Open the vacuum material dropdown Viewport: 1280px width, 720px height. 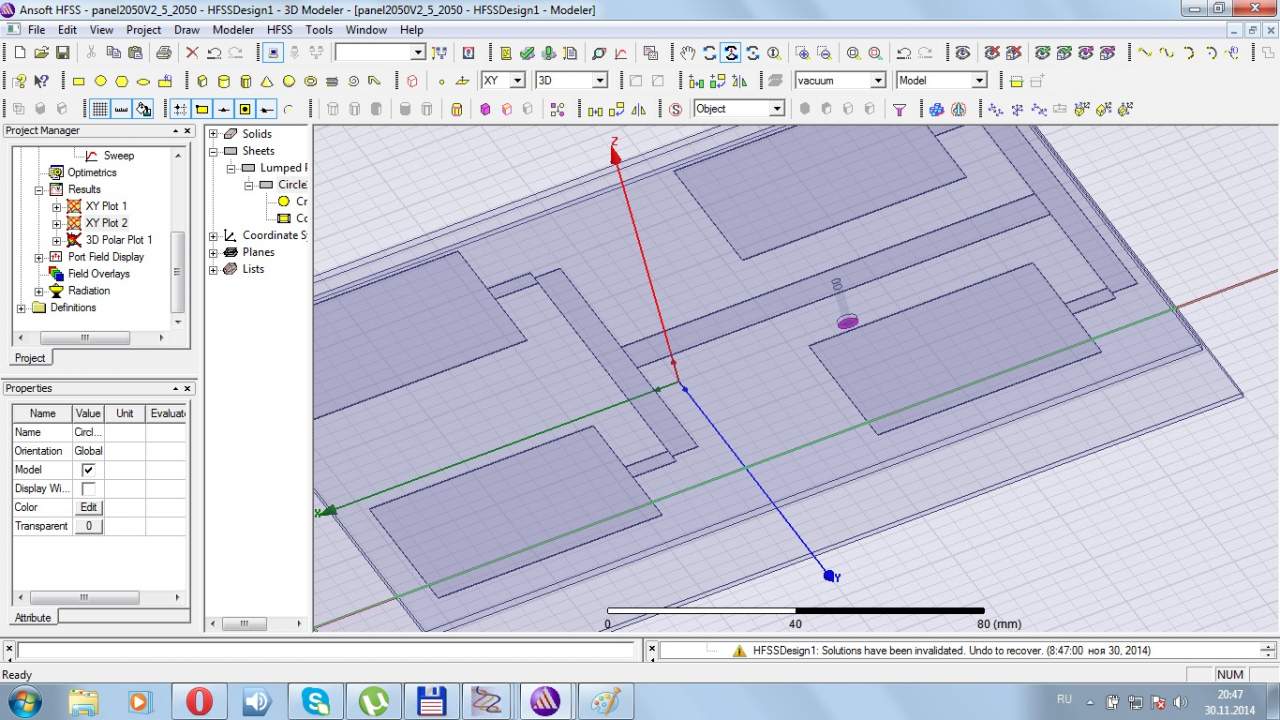(x=878, y=81)
